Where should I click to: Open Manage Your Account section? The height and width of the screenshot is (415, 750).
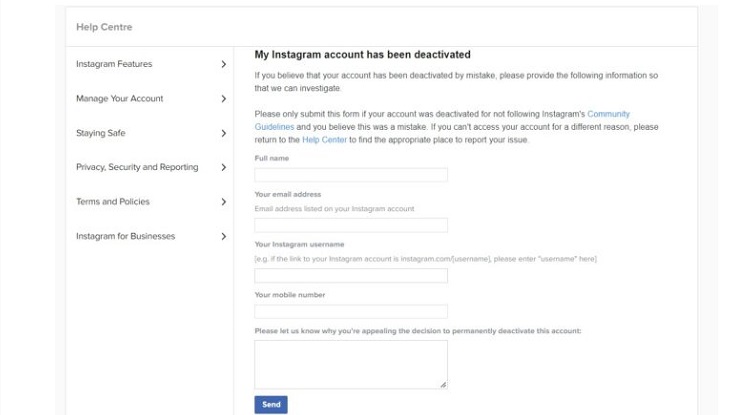pos(119,99)
